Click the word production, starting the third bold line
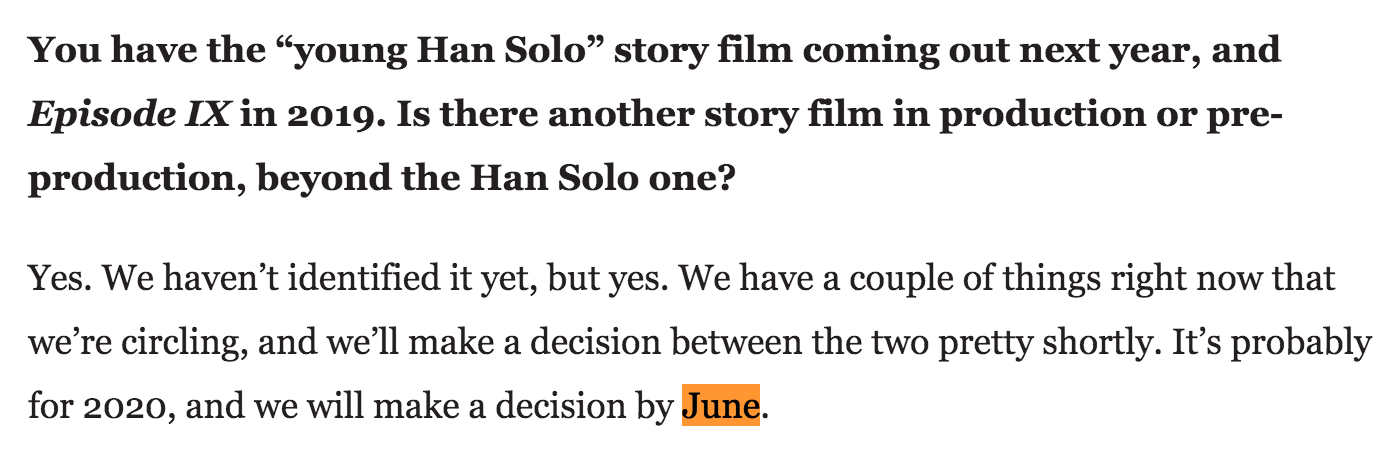The height and width of the screenshot is (462, 1400). [x=136, y=183]
